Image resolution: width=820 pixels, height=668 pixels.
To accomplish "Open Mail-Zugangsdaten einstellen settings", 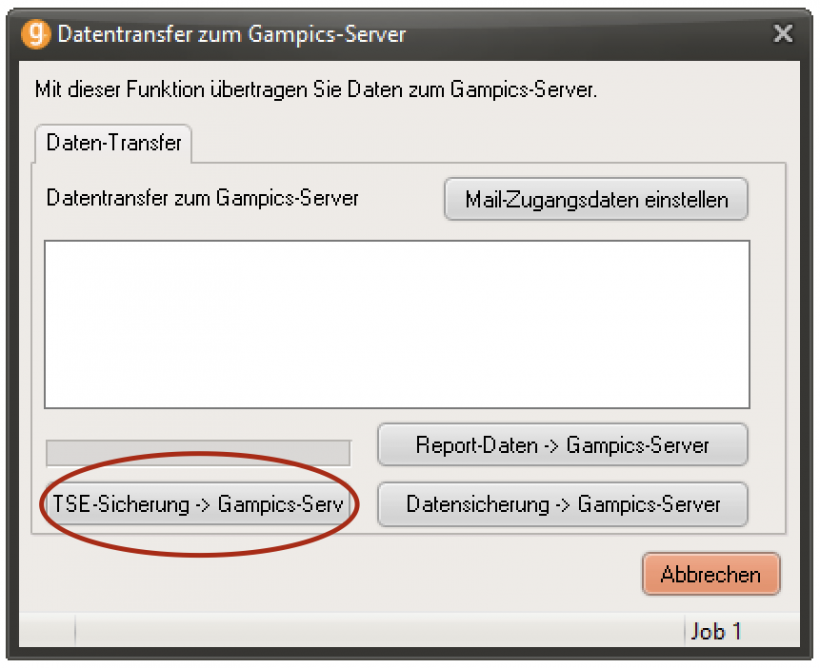I will click(x=596, y=199).
